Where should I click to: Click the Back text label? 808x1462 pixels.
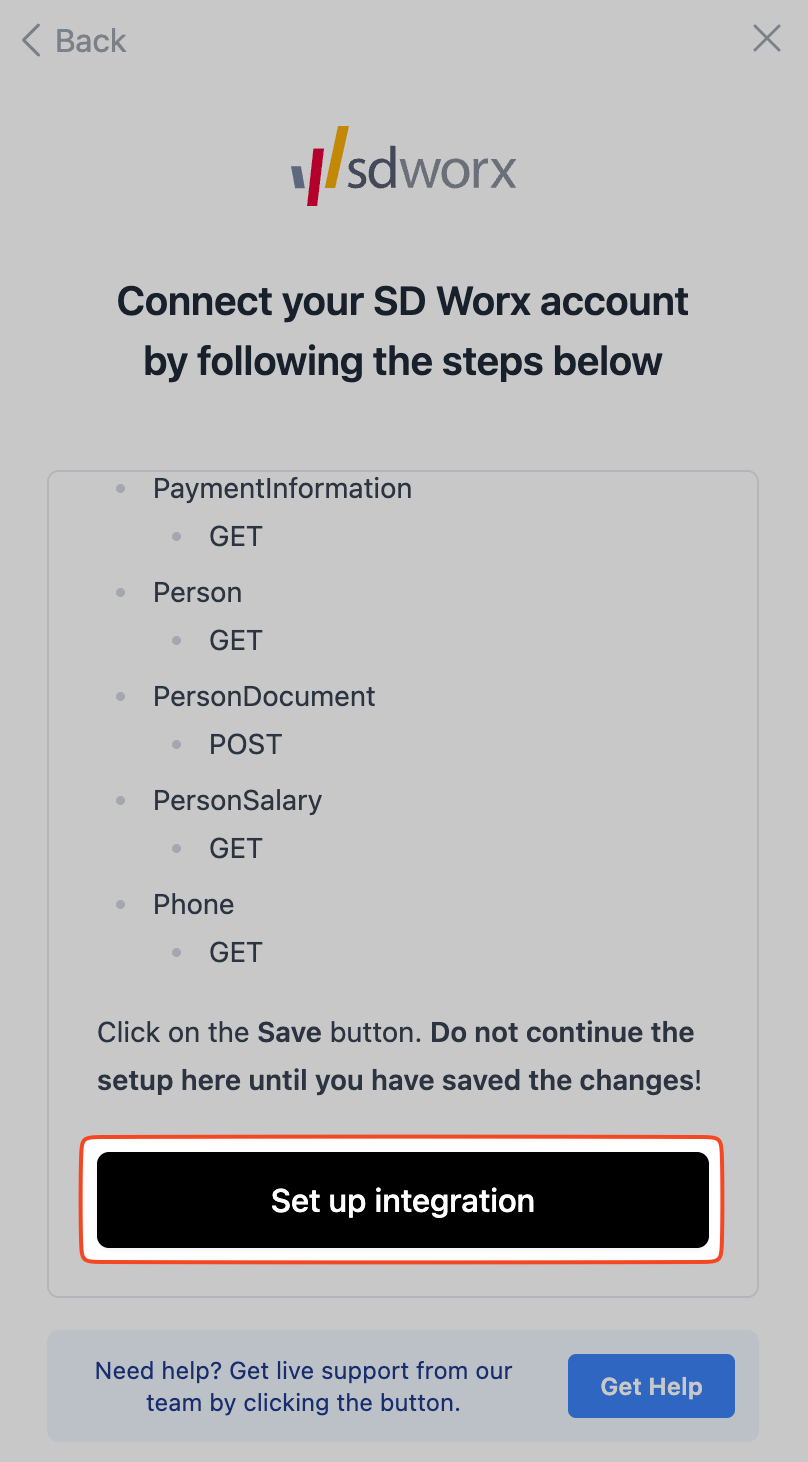(91, 41)
